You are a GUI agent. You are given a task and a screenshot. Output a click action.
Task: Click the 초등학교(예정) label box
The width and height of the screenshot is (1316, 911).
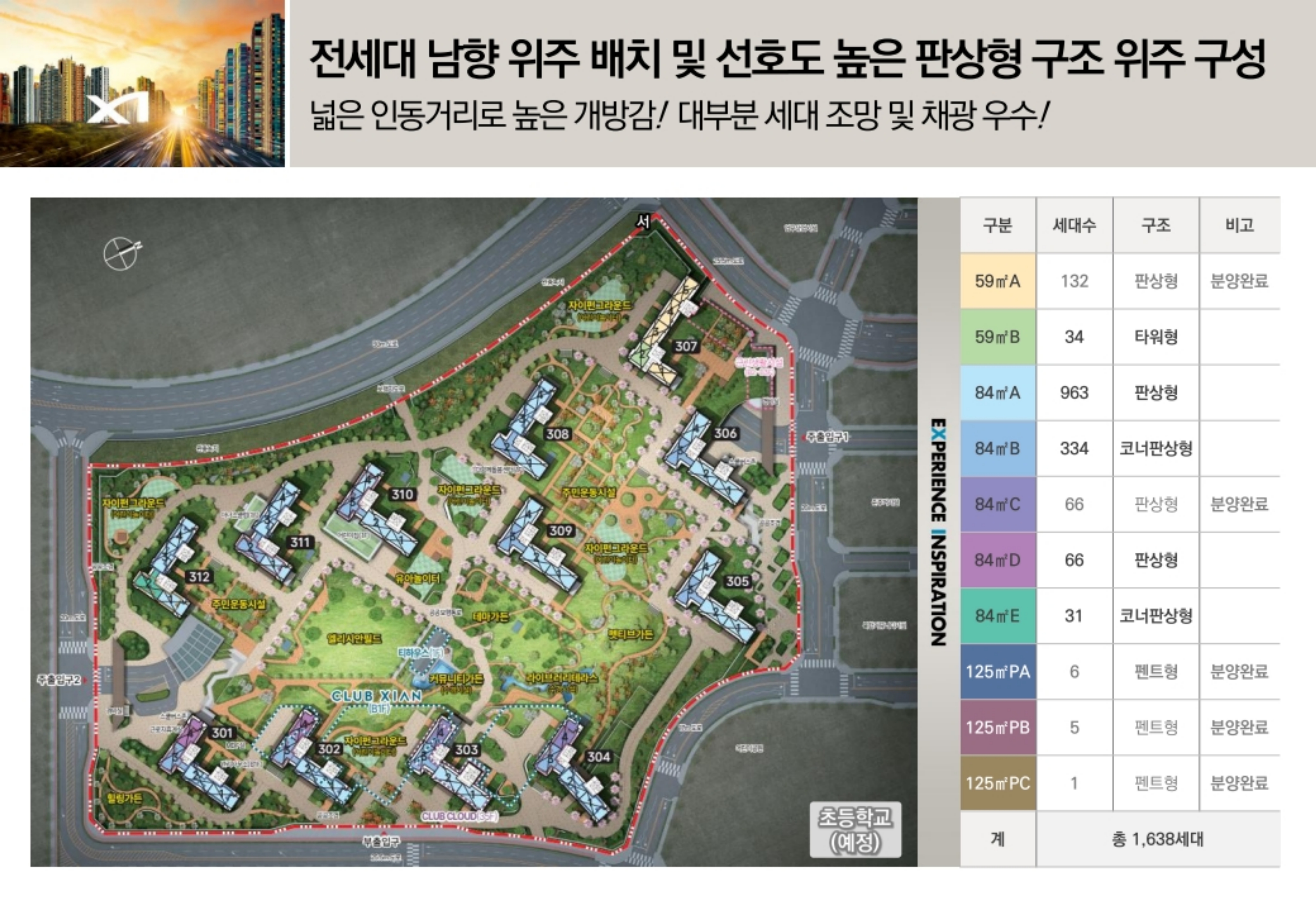[855, 829]
